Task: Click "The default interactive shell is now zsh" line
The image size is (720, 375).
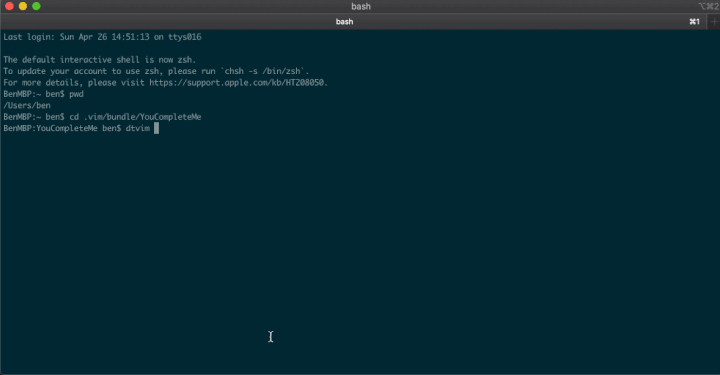Action: point(100,60)
